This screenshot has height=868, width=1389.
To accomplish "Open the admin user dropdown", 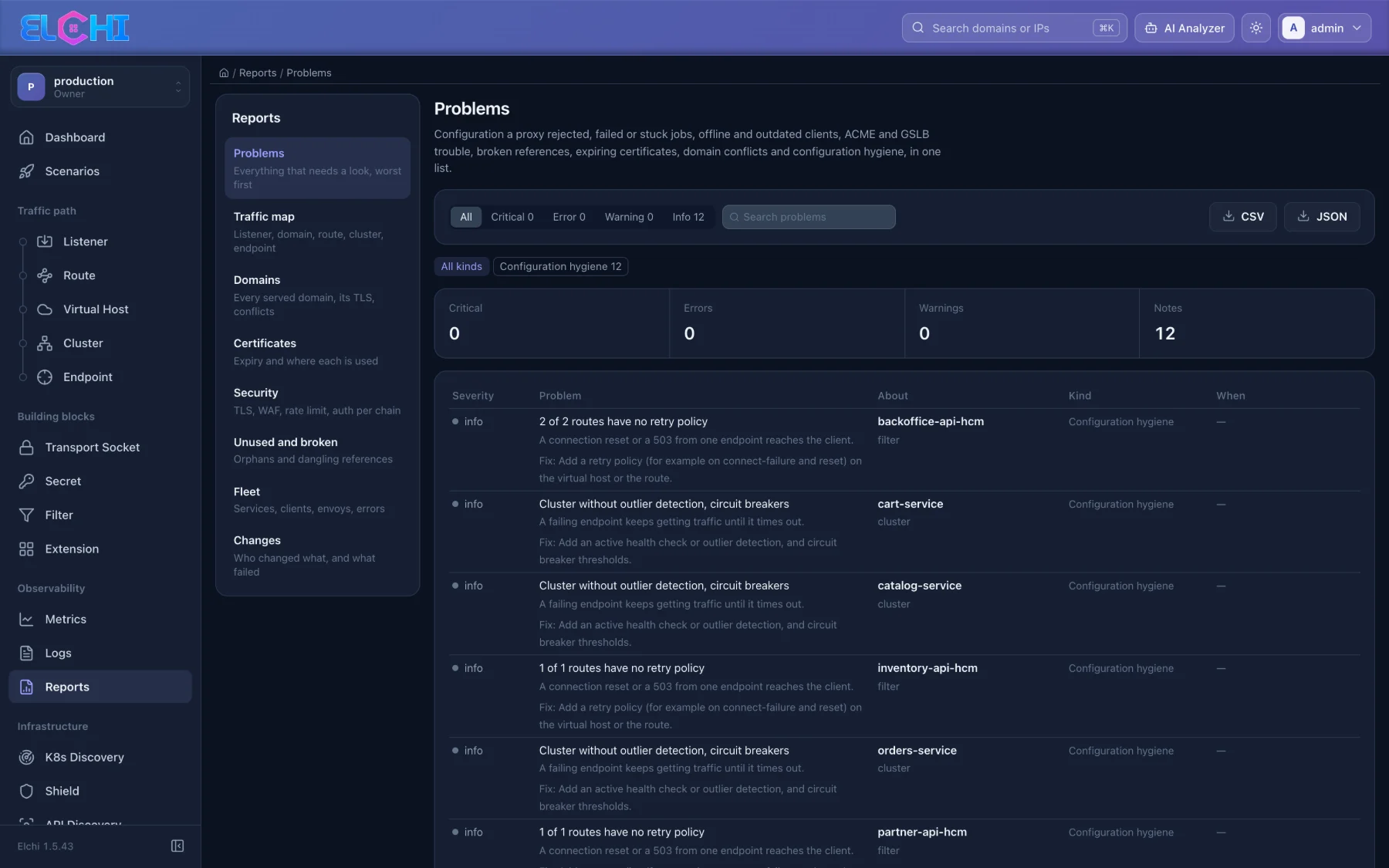I will (x=1324, y=28).
